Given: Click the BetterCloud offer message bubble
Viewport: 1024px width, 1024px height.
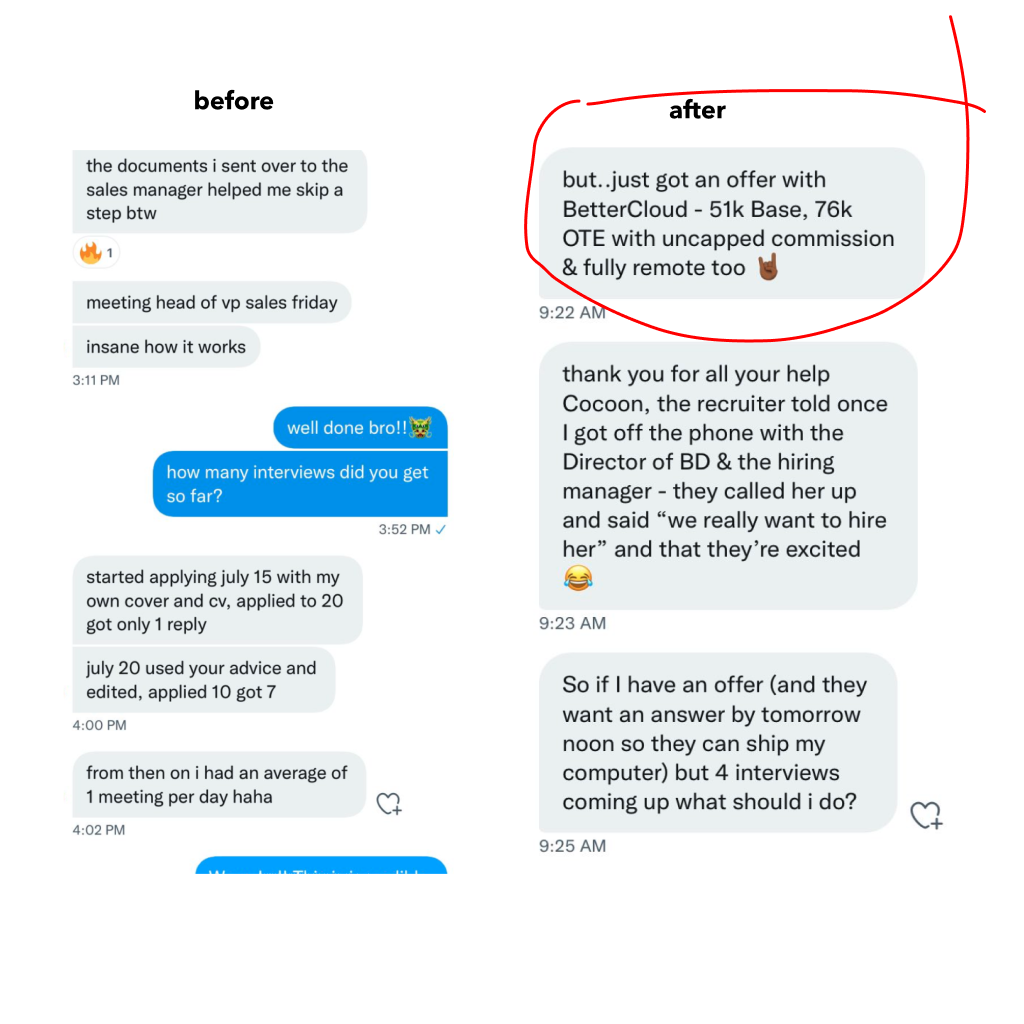Looking at the screenshot, I should click(730, 224).
